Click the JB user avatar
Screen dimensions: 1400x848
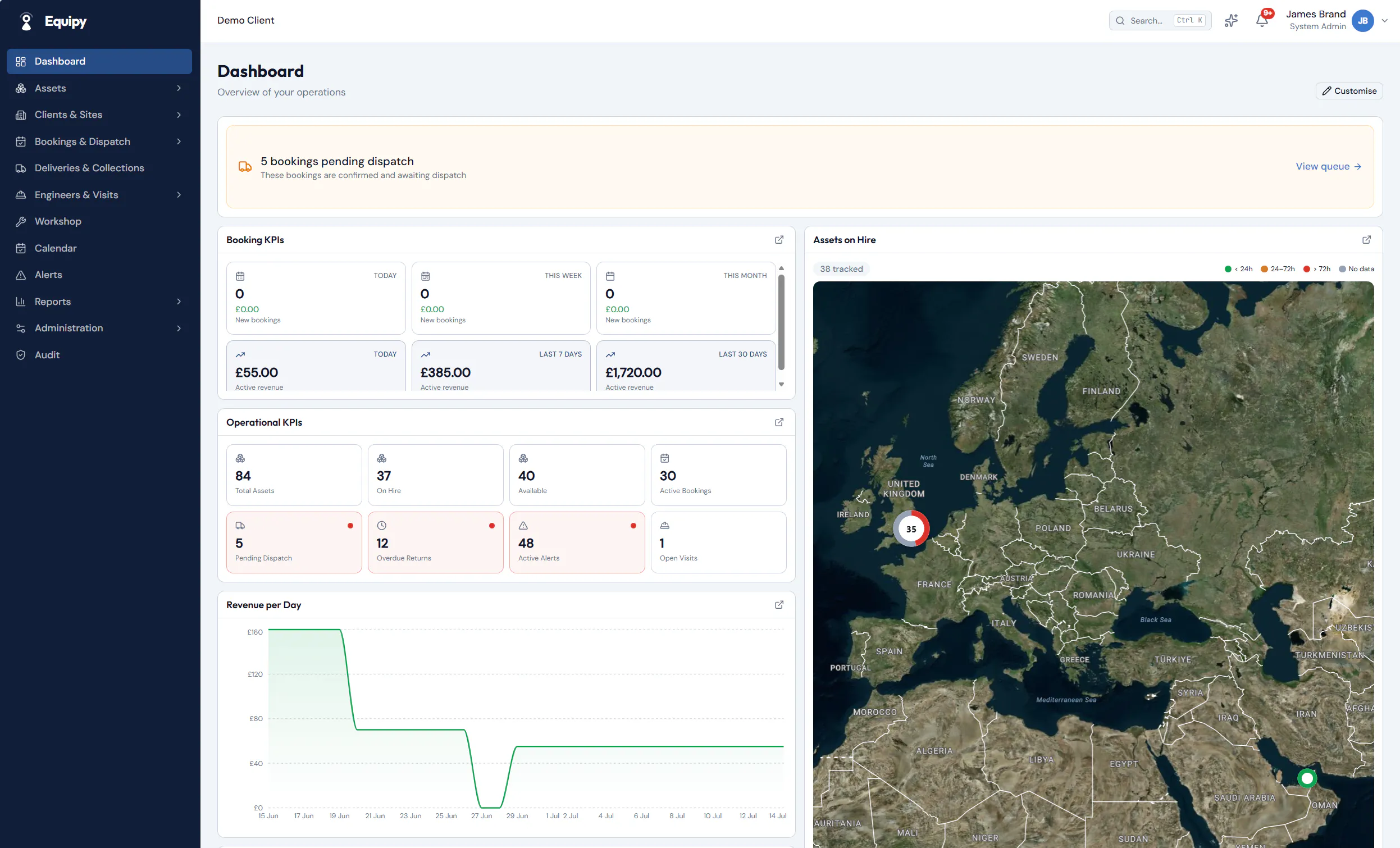1362,20
